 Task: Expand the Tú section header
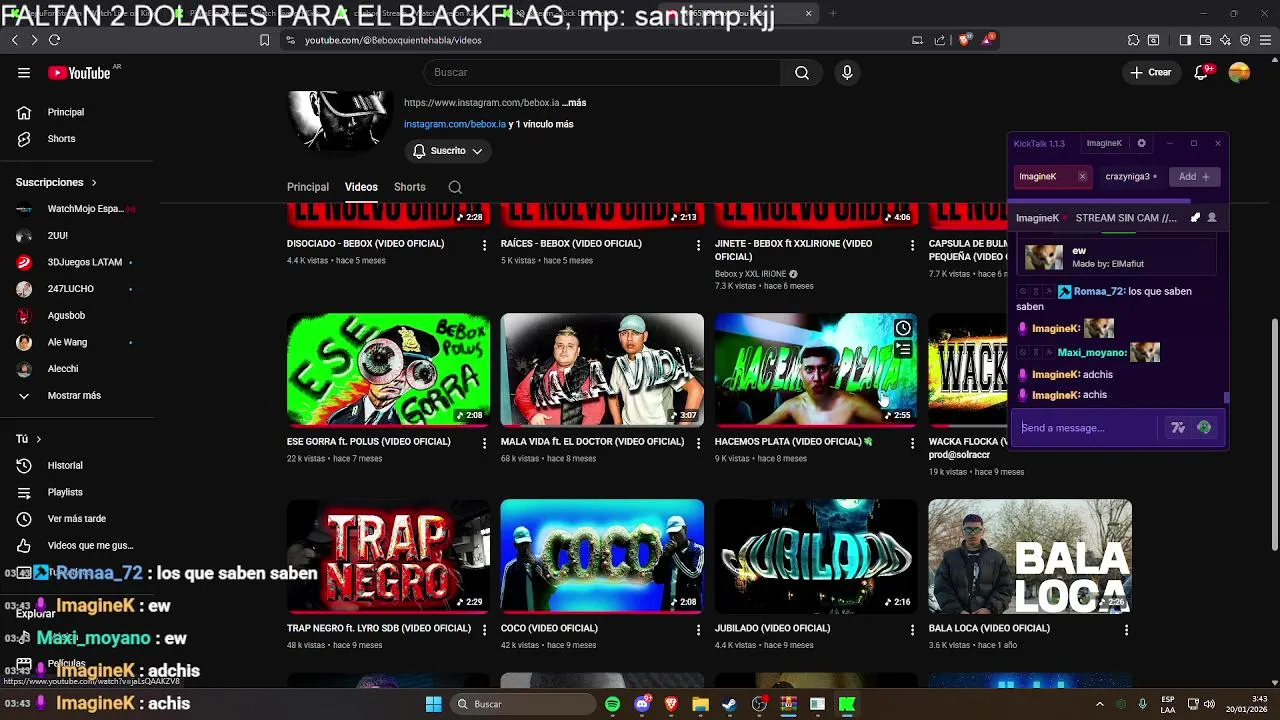click(28, 439)
